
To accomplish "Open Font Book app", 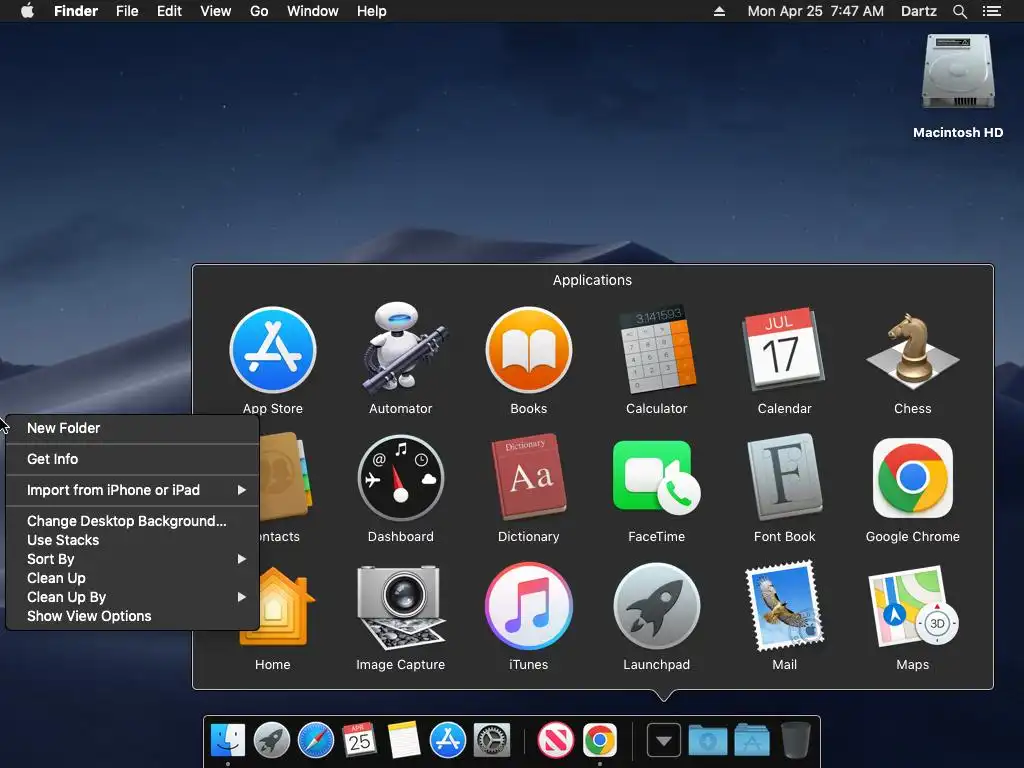I will click(x=785, y=477).
